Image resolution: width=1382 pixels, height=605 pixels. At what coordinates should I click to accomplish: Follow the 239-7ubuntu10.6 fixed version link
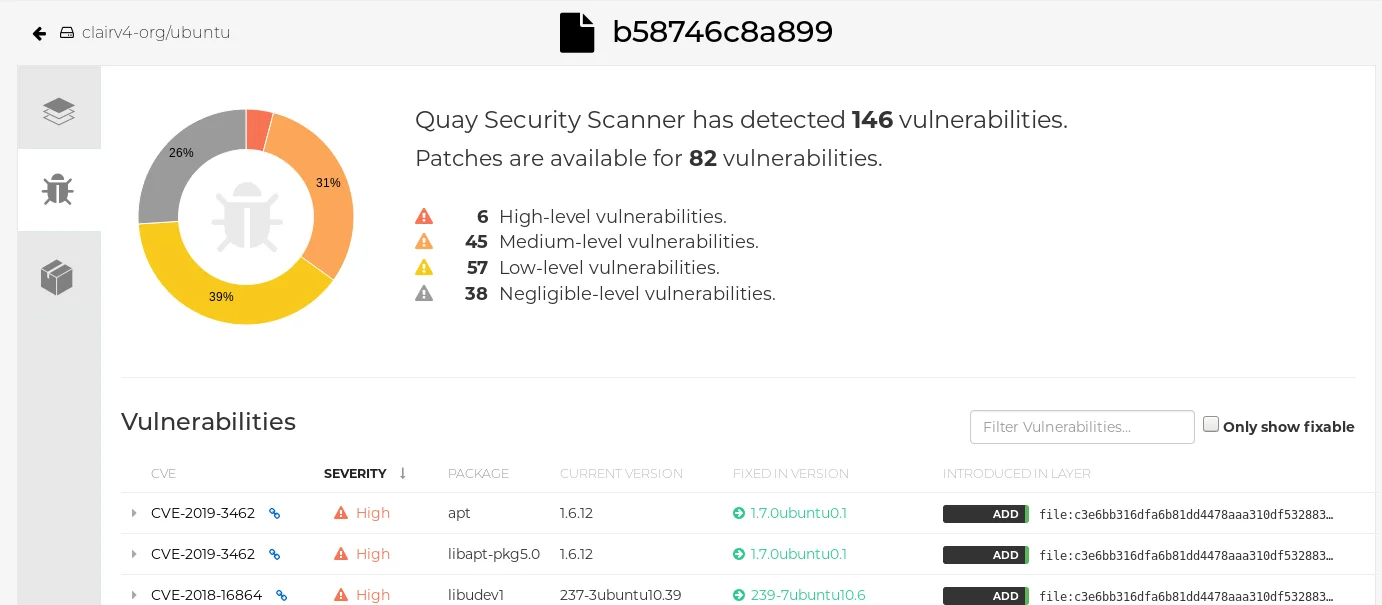[x=806, y=595]
